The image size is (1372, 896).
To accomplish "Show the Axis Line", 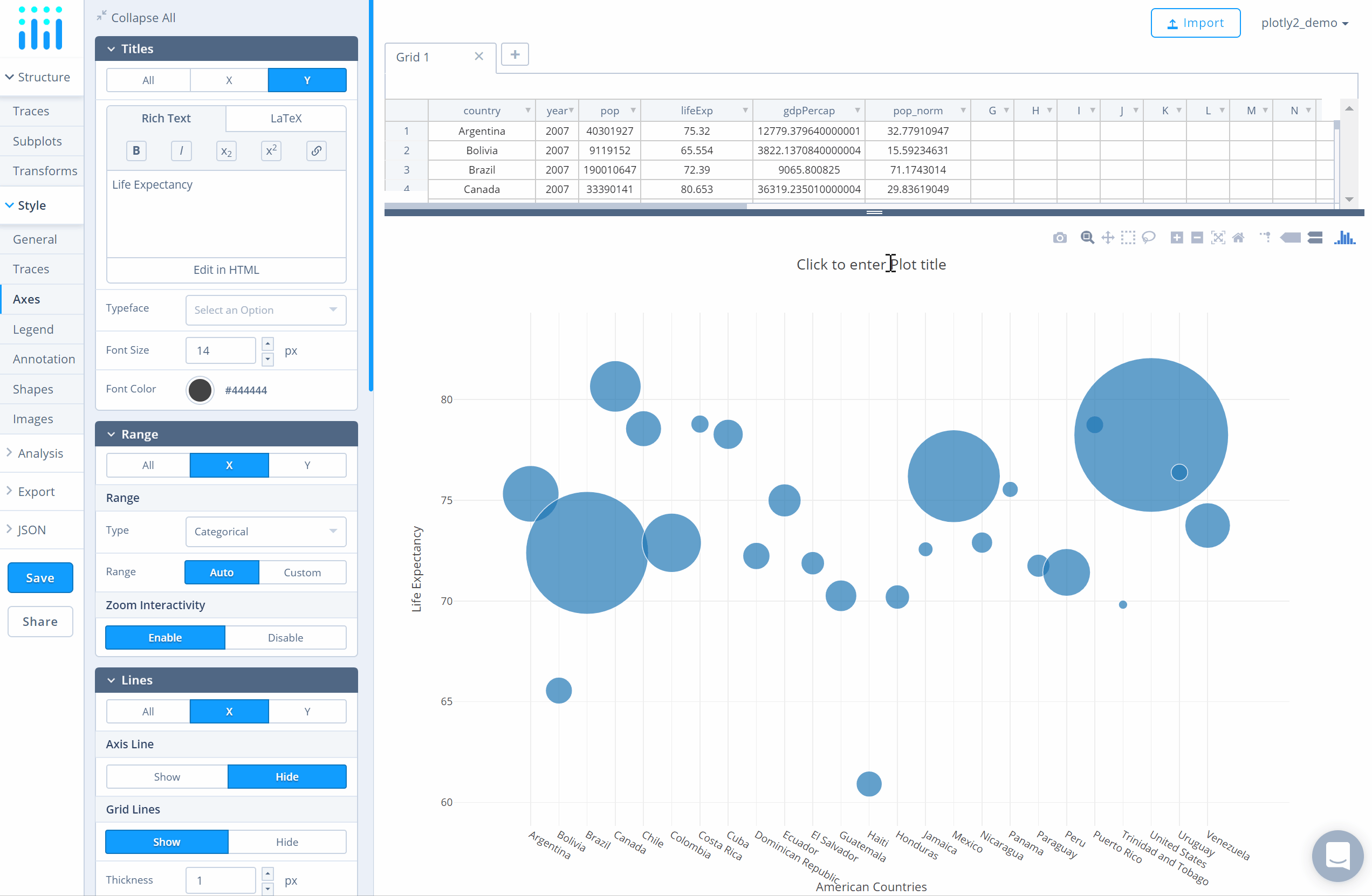I will click(x=167, y=777).
